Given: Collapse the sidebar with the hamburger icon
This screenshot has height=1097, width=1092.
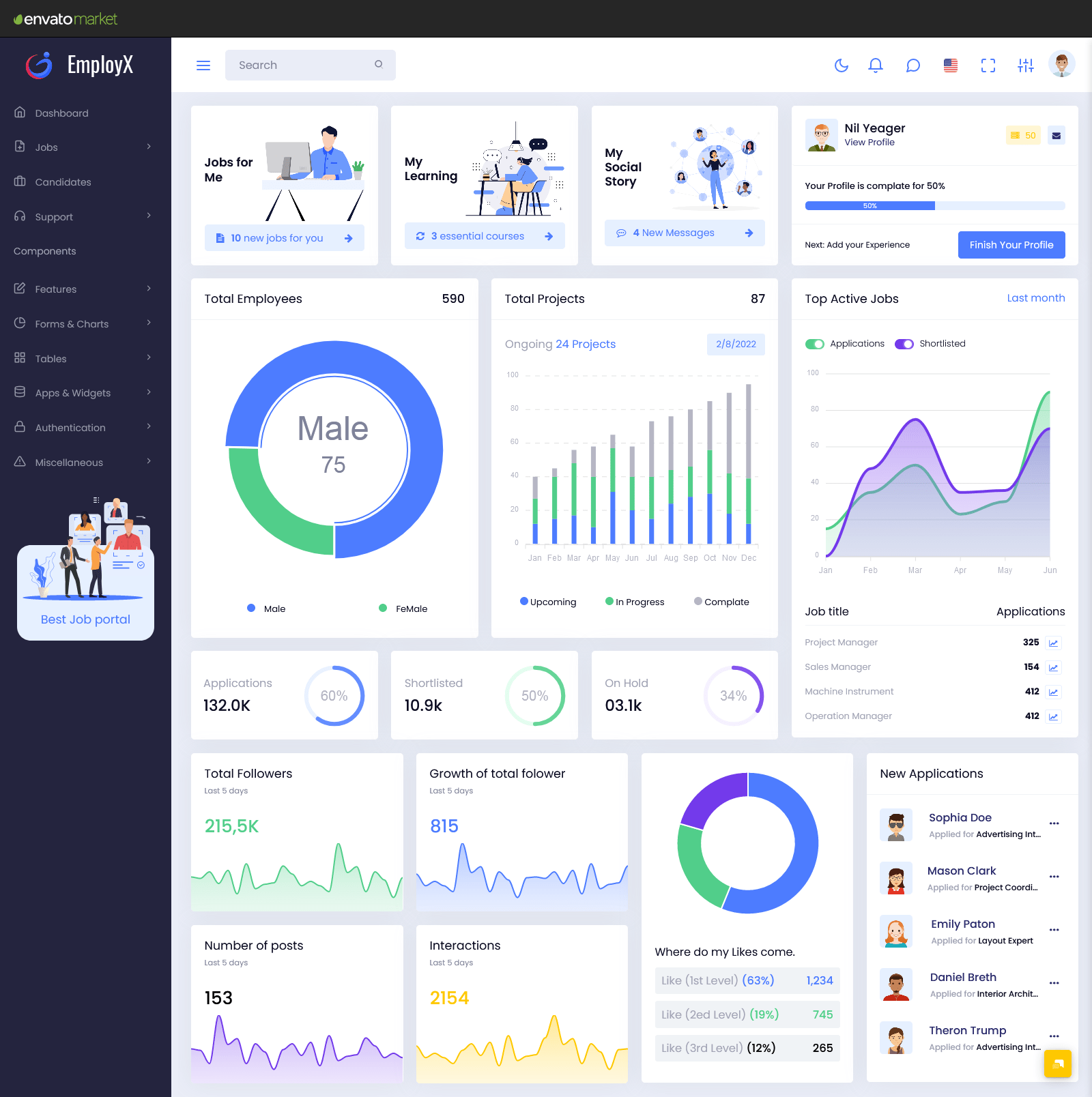Looking at the screenshot, I should point(203,65).
